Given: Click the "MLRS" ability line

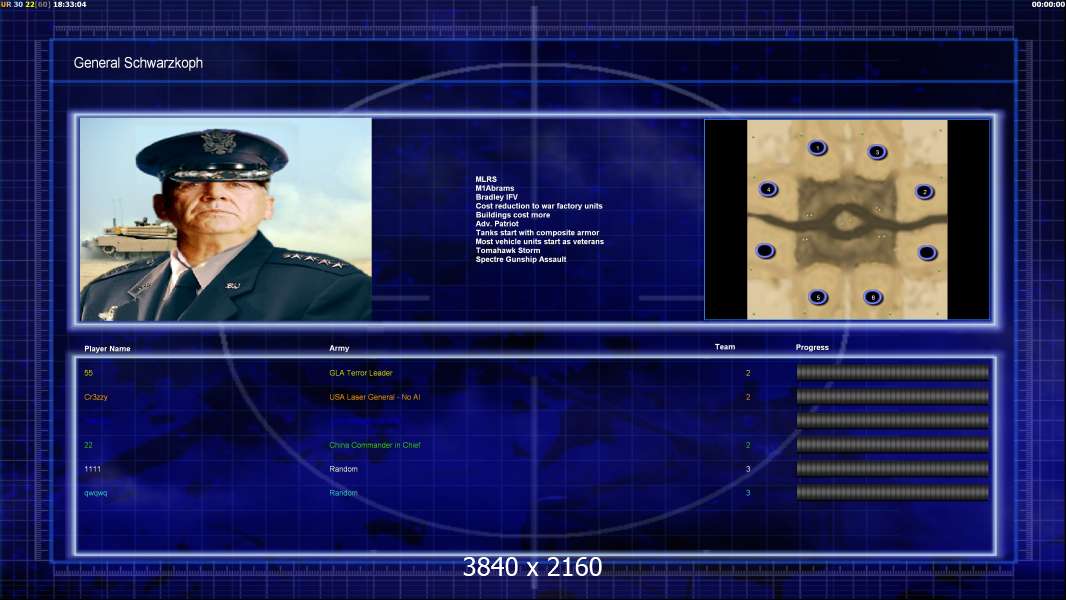Looking at the screenshot, I should [x=486, y=179].
